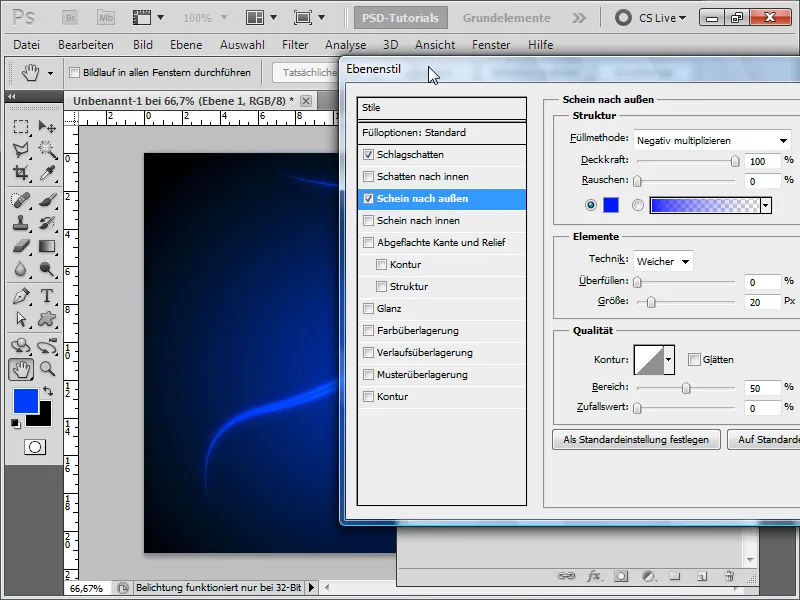Select the Path Selection tool

[20, 319]
